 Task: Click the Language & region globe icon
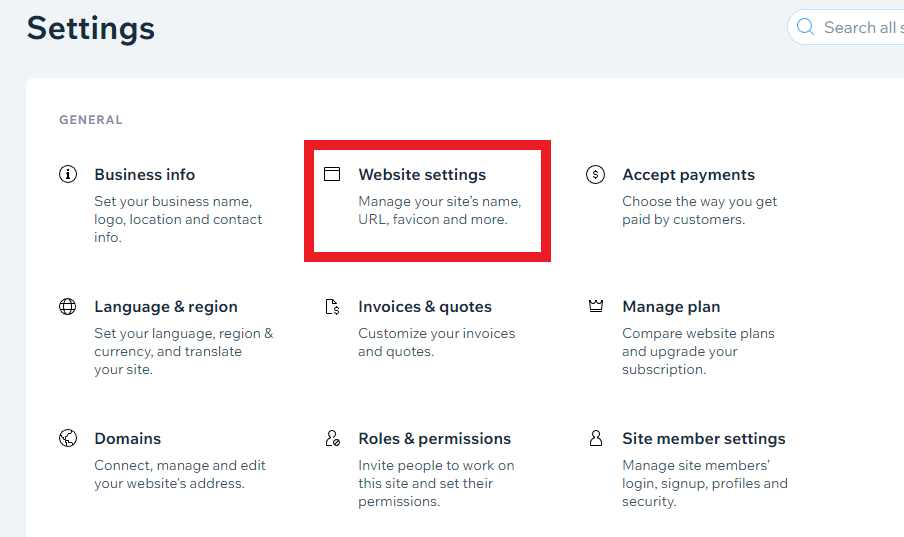(x=68, y=307)
